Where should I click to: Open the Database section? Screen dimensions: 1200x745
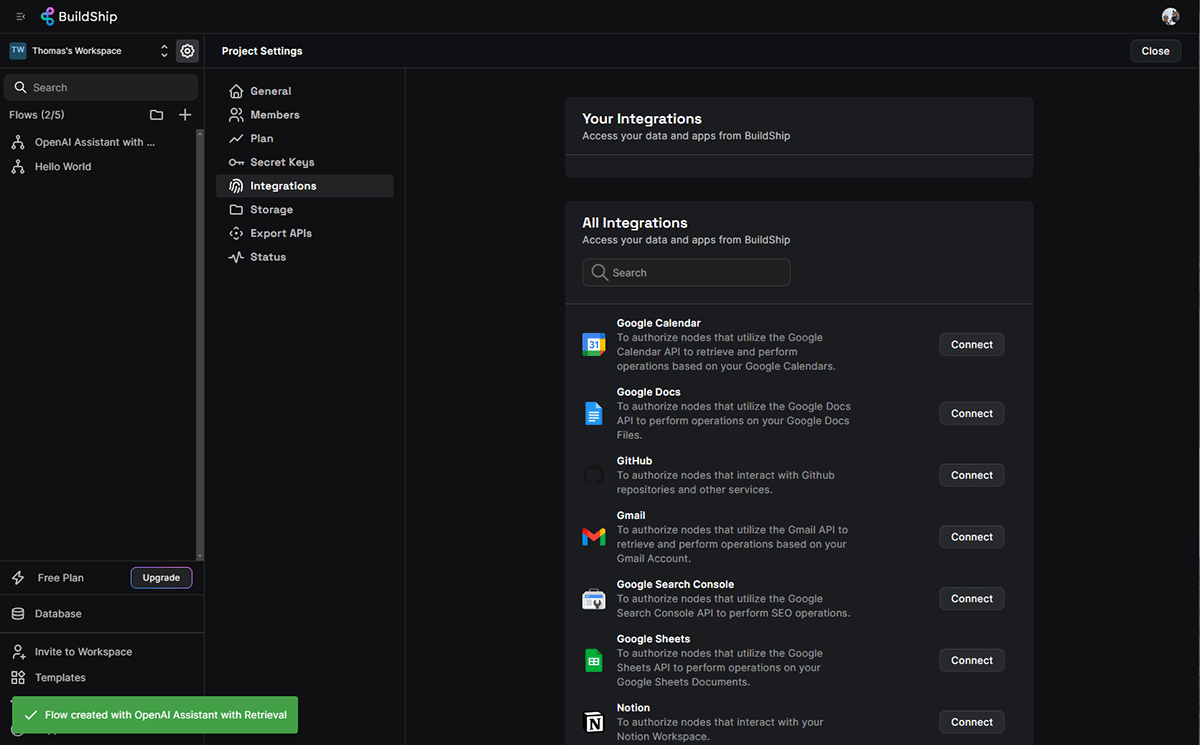[58, 614]
